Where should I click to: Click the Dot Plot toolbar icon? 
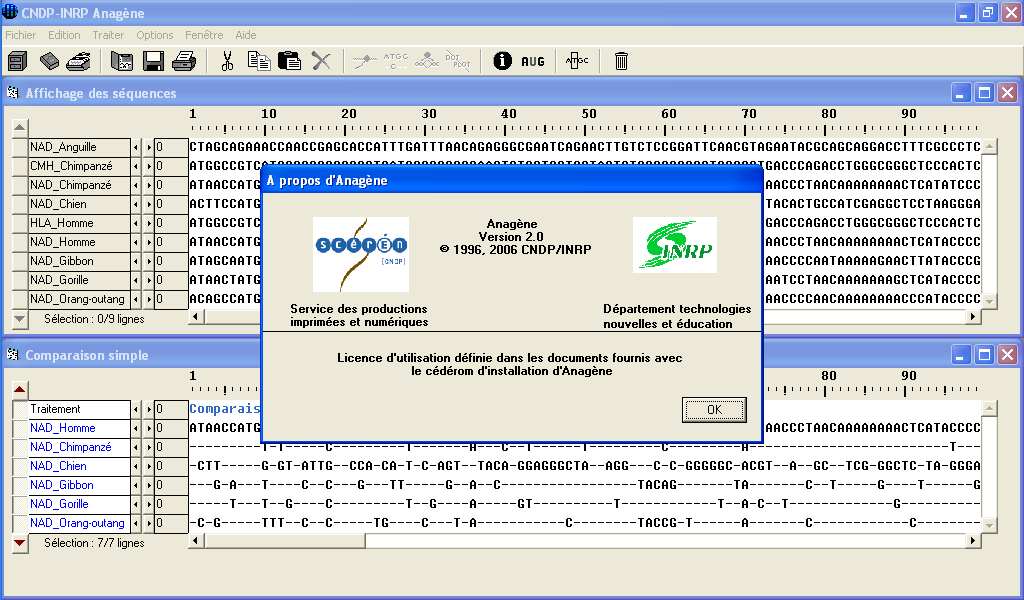pyautogui.click(x=458, y=61)
